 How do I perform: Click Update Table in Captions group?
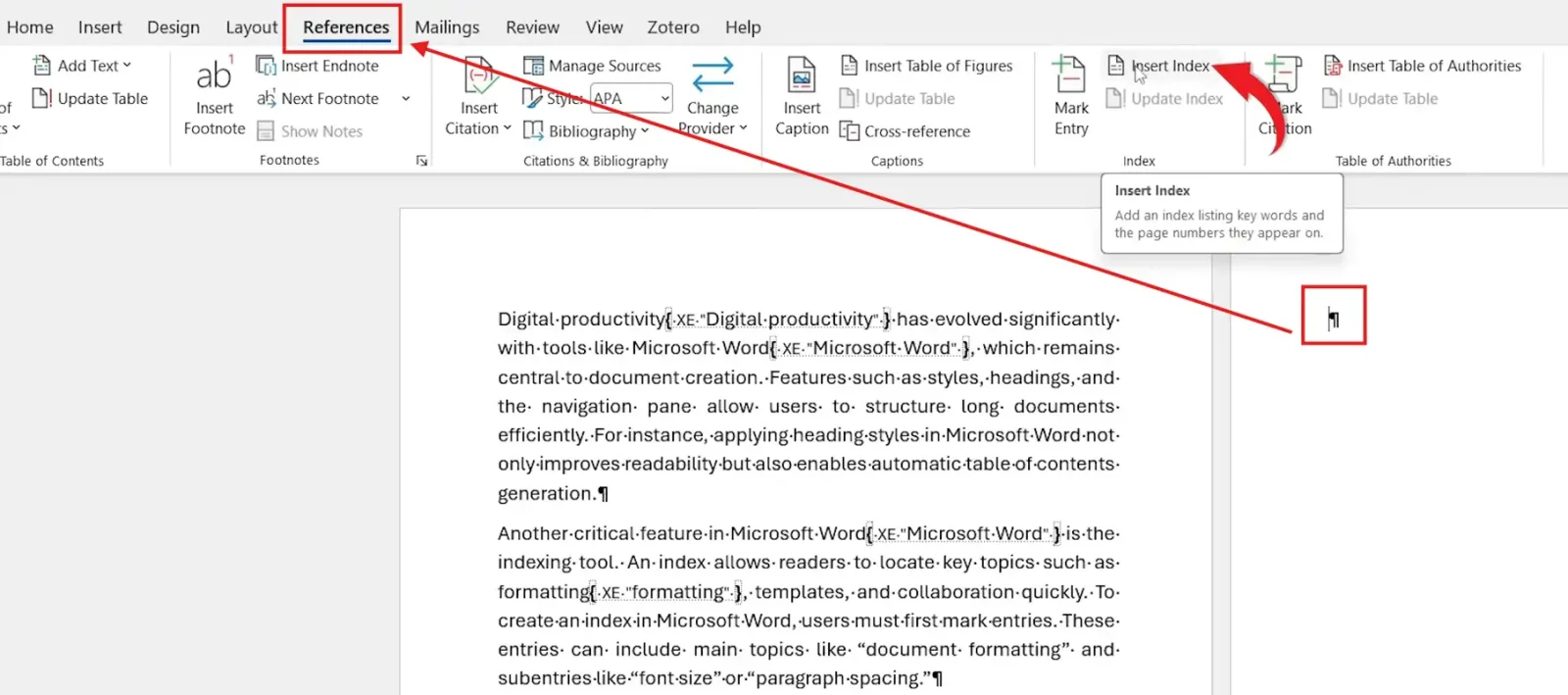[897, 98]
